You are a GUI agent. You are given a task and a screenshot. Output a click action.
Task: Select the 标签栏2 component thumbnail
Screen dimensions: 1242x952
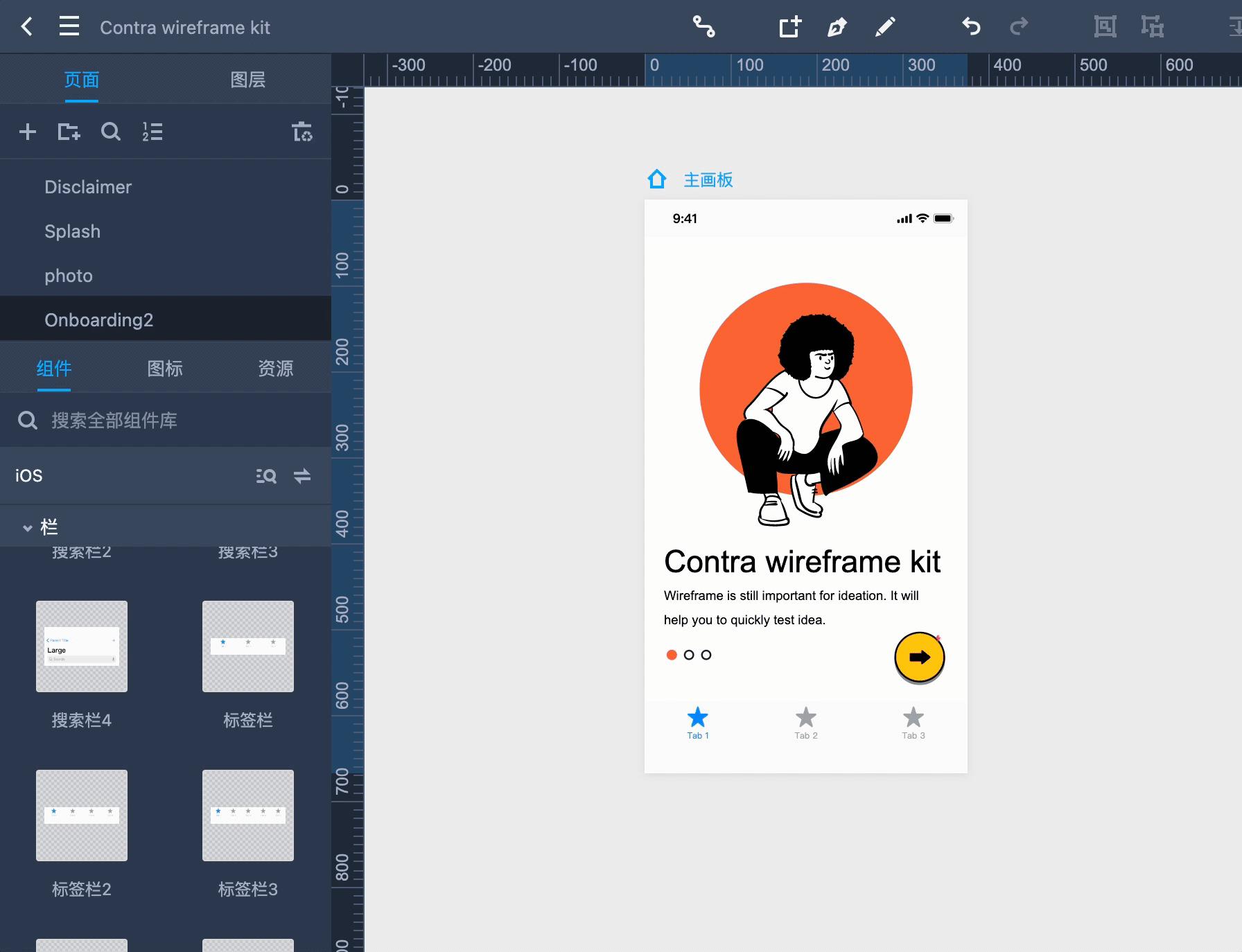[x=82, y=816]
